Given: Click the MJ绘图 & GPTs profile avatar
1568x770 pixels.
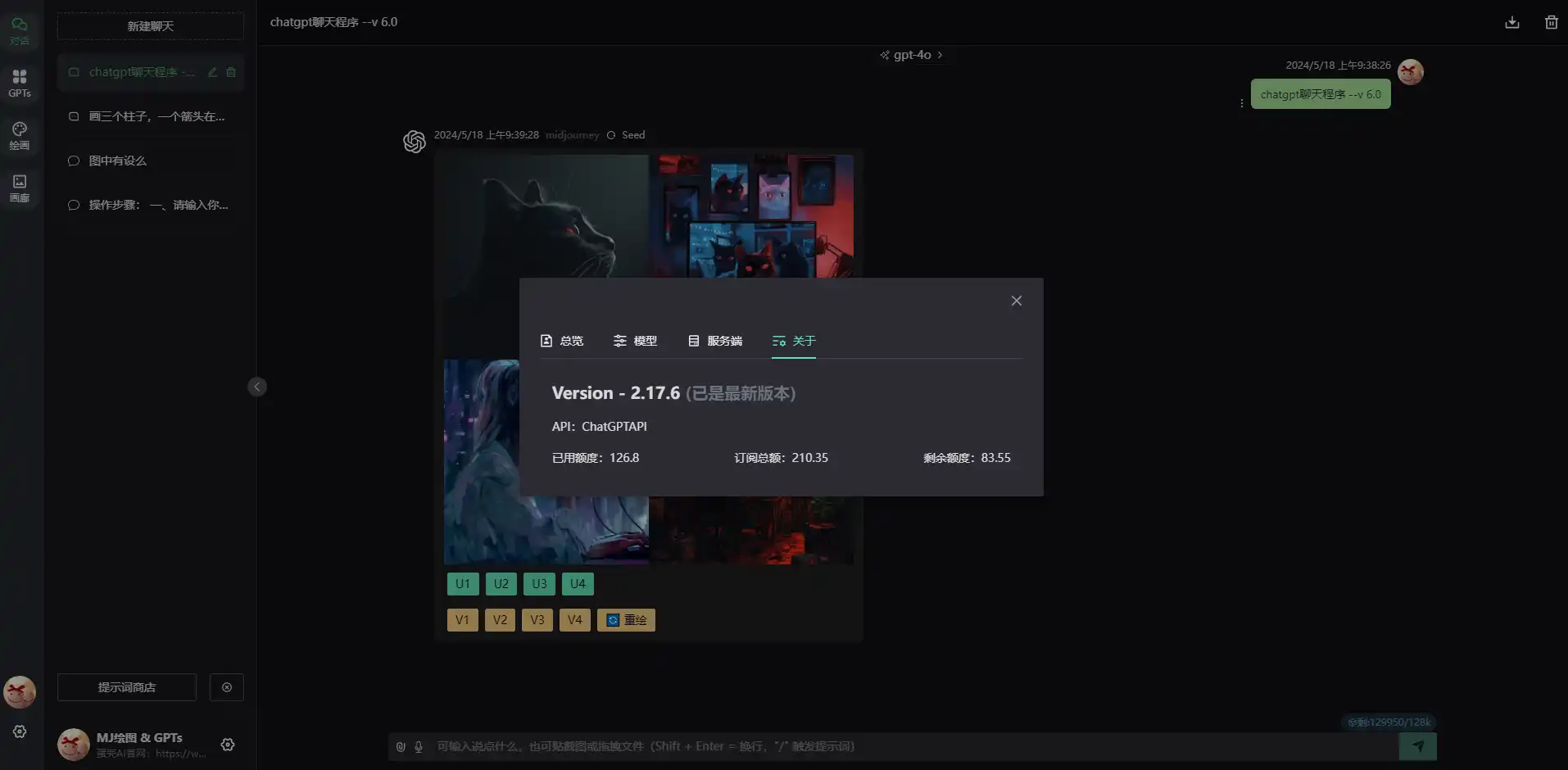Looking at the screenshot, I should 74,745.
